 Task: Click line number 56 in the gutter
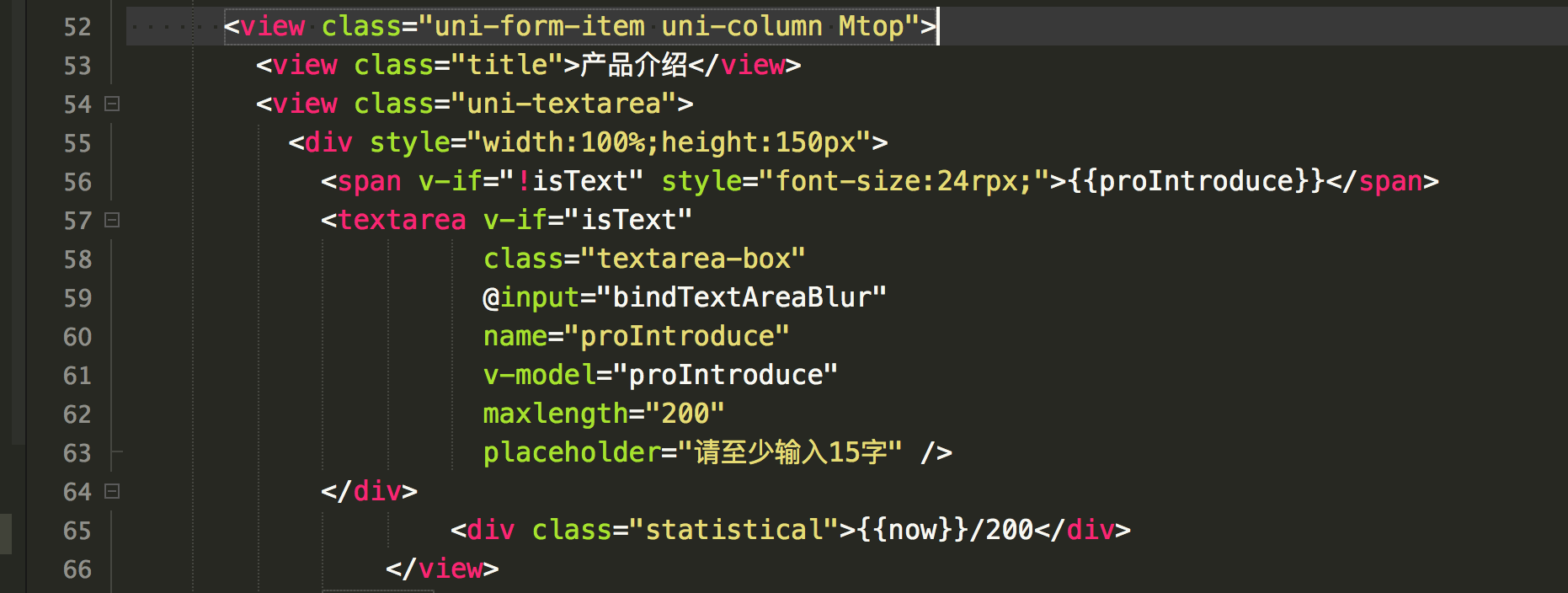point(77,182)
